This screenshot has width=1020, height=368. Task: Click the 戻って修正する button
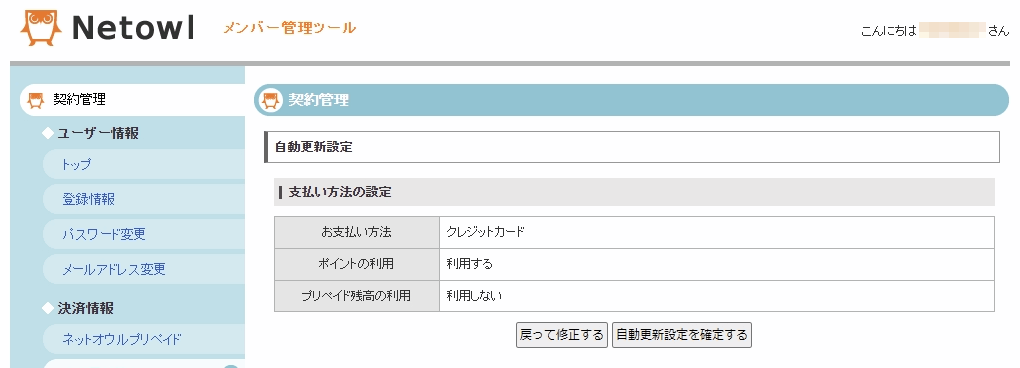click(x=562, y=335)
